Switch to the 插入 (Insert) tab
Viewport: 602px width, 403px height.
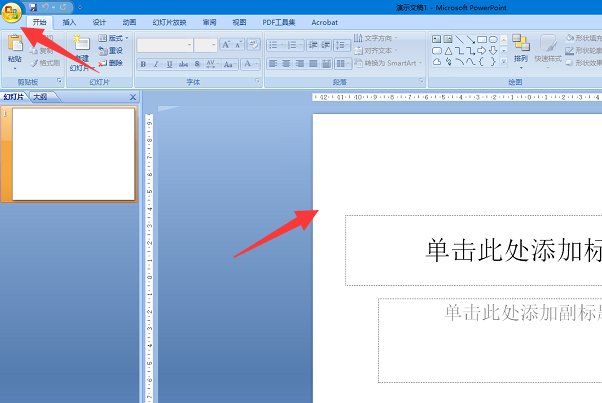[x=69, y=22]
